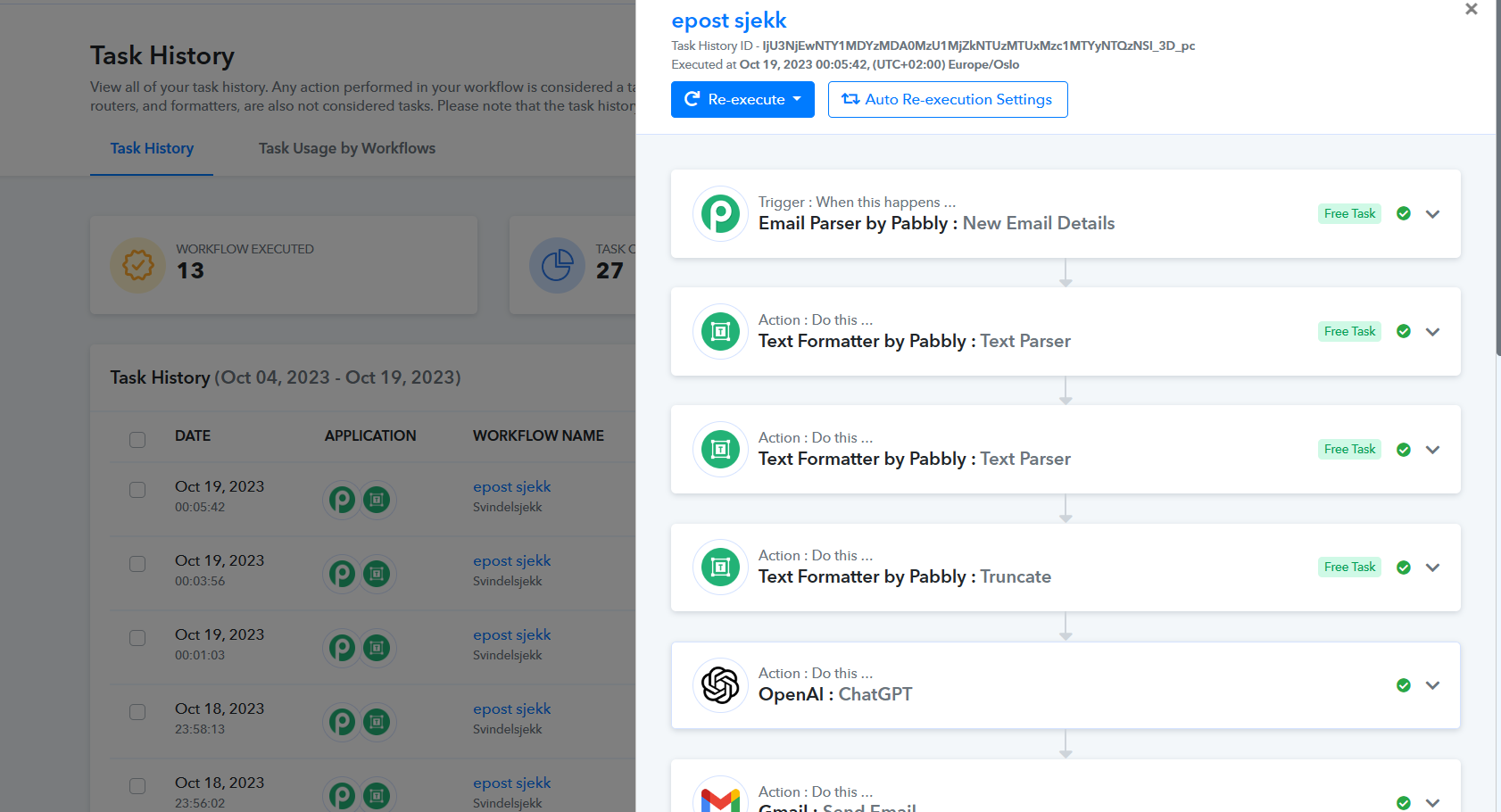This screenshot has height=812, width=1501.
Task: Select the checkbox for the Oct 19 00:05:42 row
Action: (x=137, y=490)
